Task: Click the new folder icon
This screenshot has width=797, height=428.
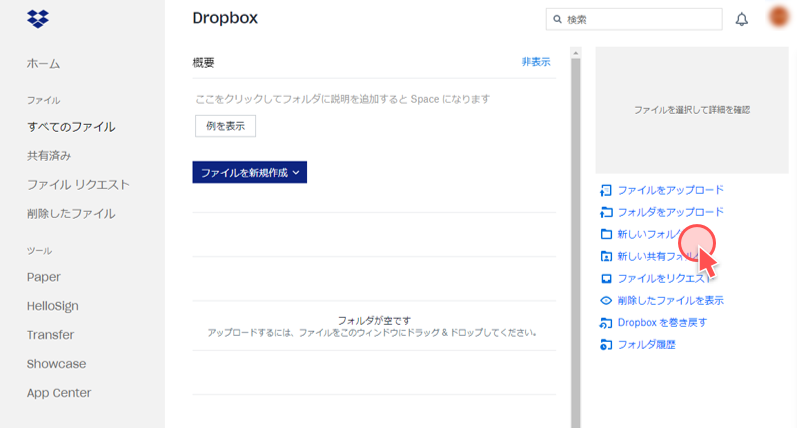Action: click(x=606, y=234)
